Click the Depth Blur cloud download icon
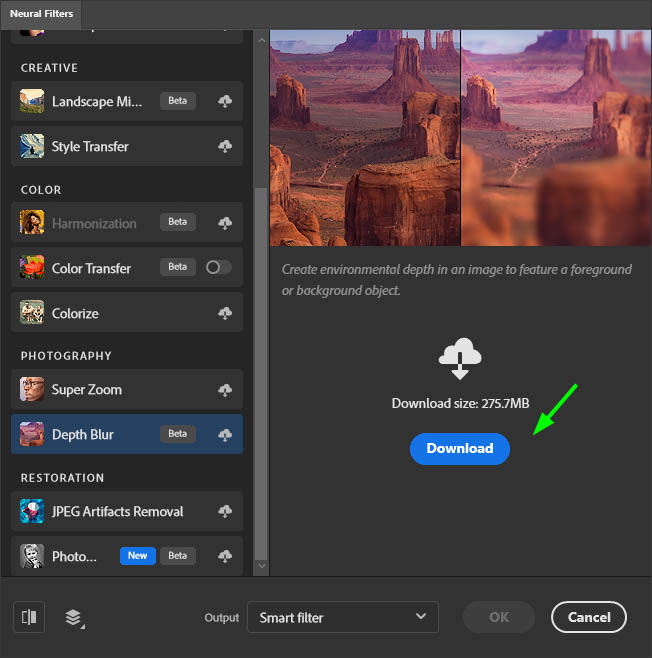The width and height of the screenshot is (652, 658). [x=225, y=435]
